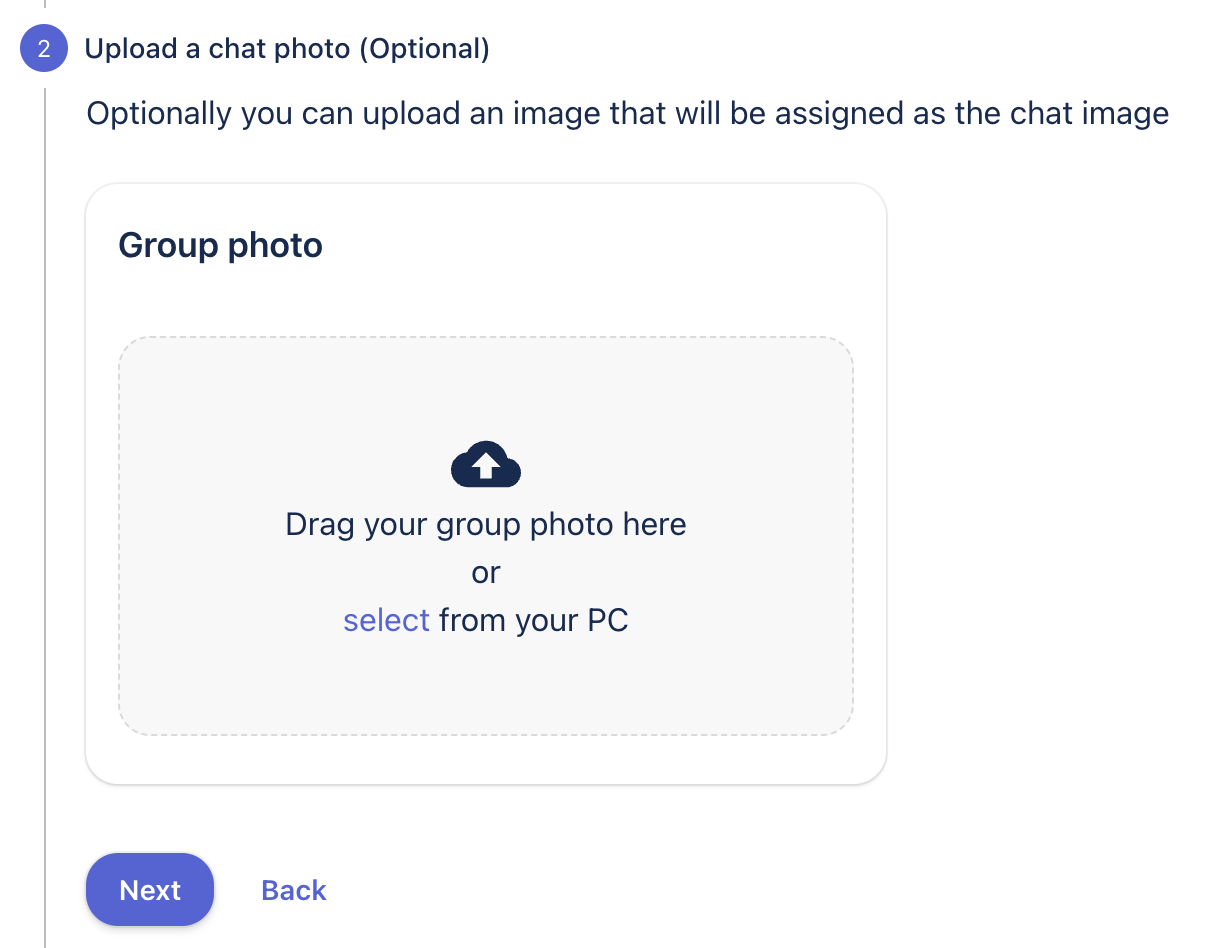This screenshot has width=1208, height=948.
Task: Click the white card margin right of "Group photo"
Action: (600, 245)
